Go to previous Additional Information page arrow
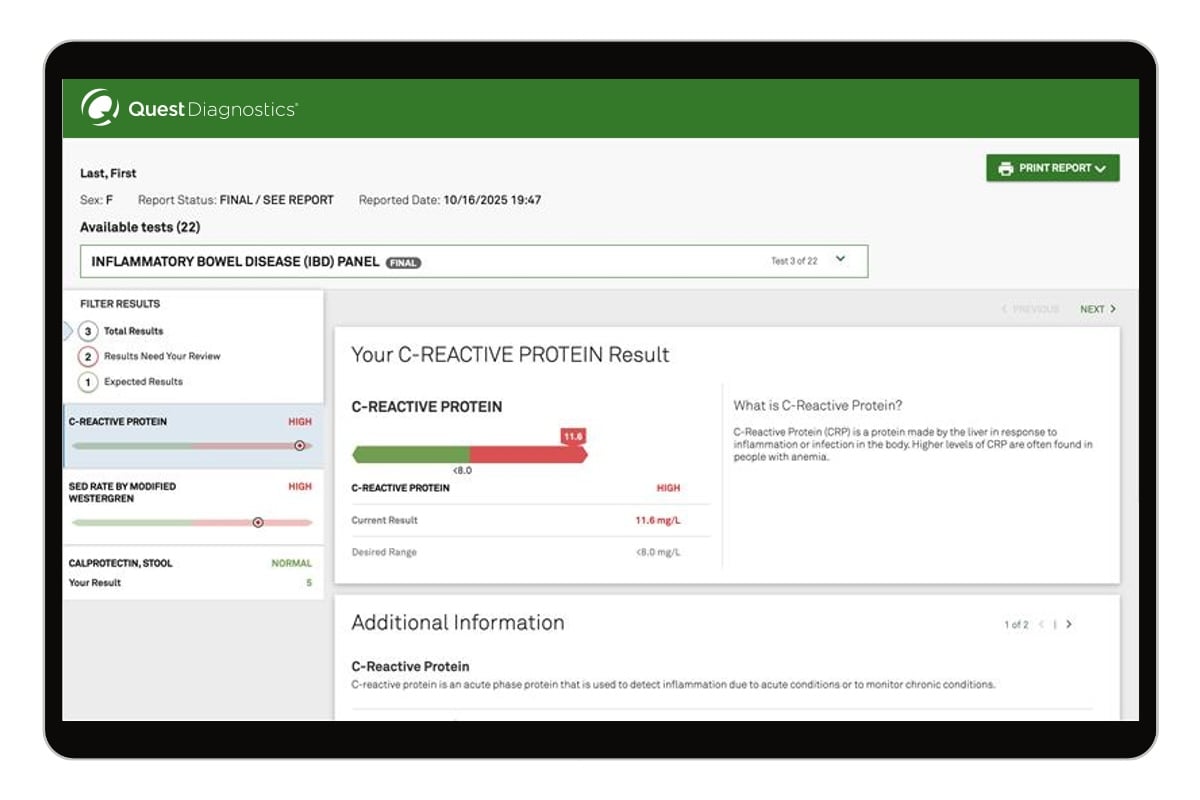 pos(1041,625)
